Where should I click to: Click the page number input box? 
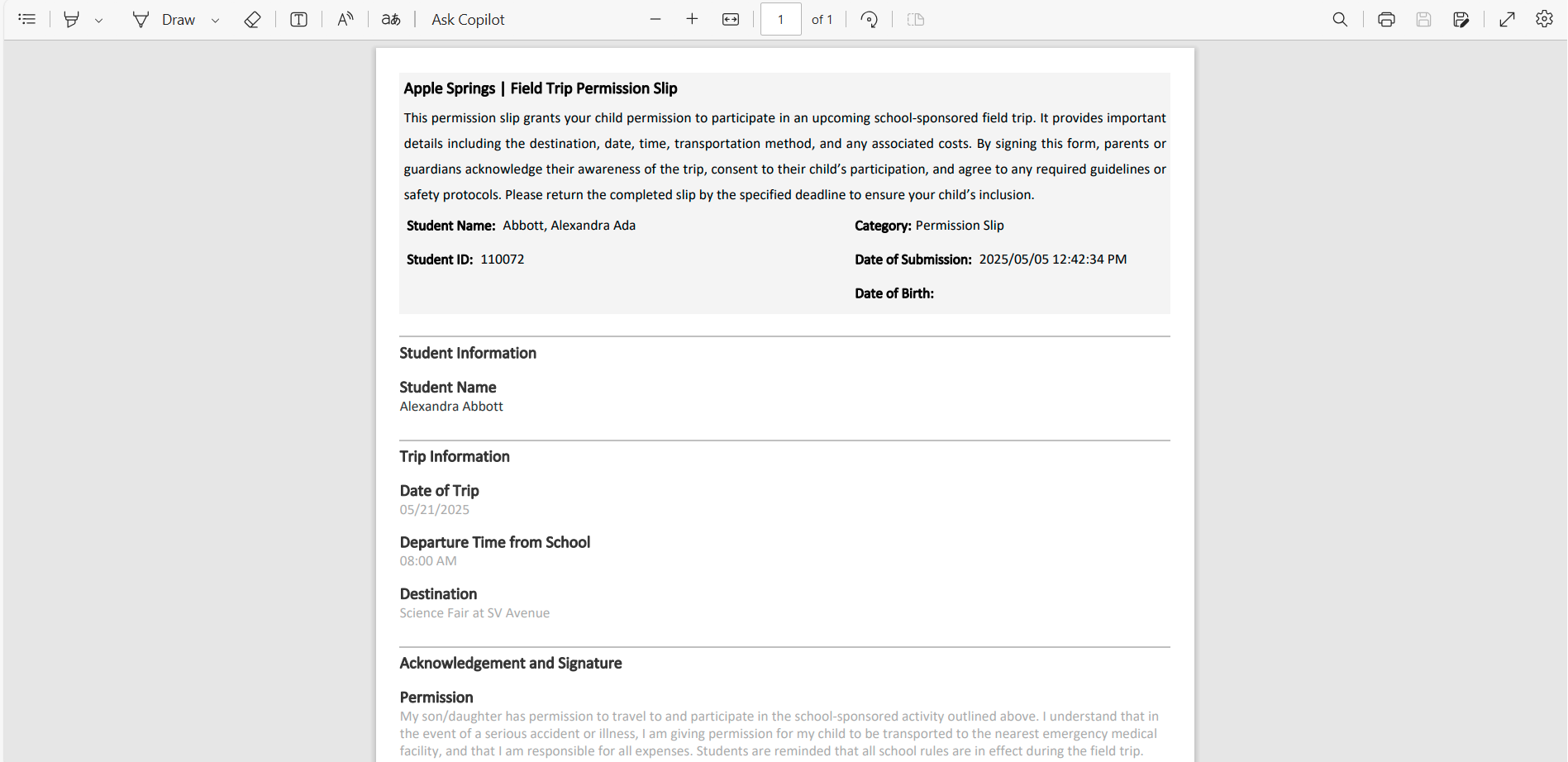[x=780, y=19]
